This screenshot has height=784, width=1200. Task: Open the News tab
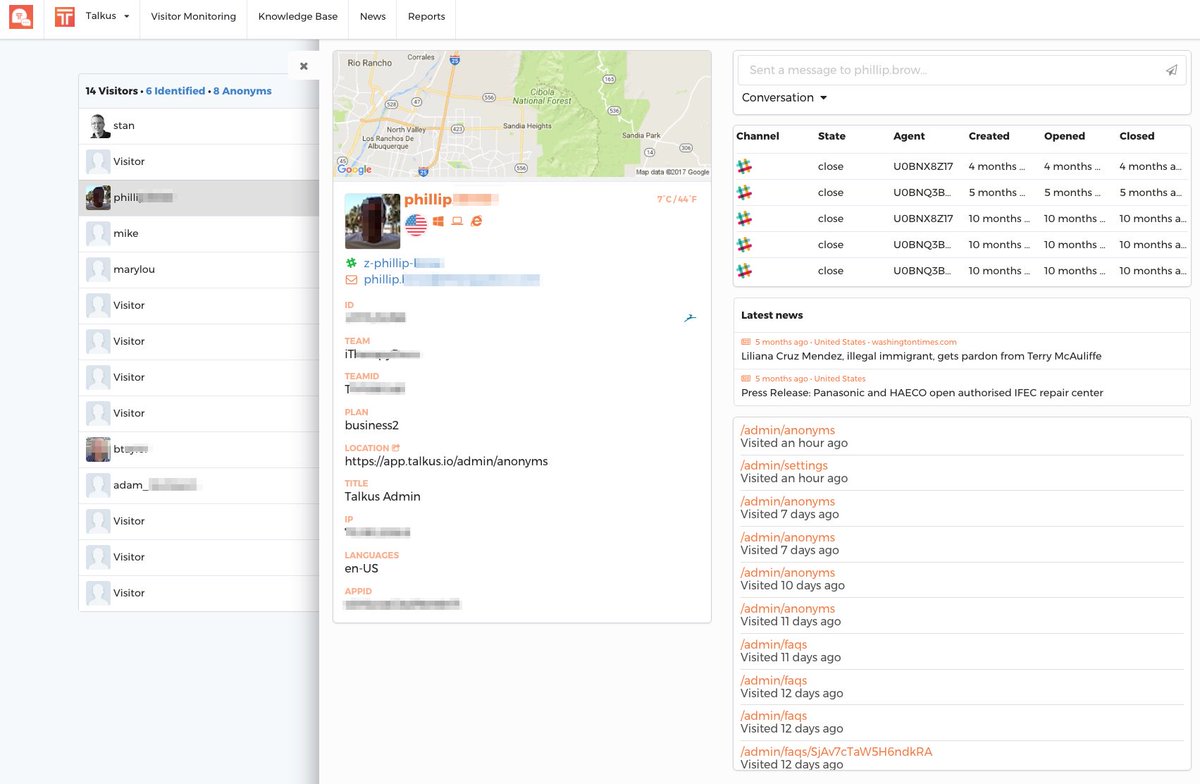373,17
